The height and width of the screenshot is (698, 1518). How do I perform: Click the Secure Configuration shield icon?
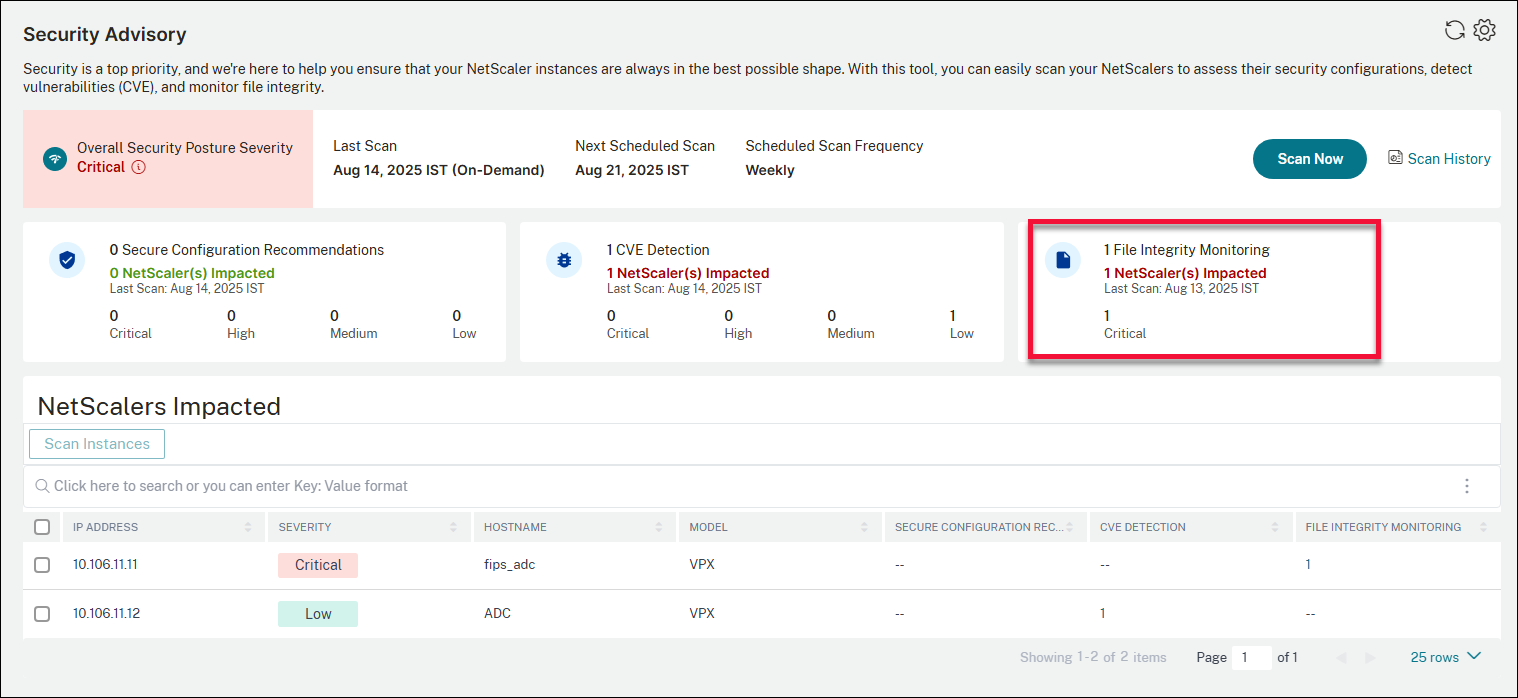click(x=67, y=260)
